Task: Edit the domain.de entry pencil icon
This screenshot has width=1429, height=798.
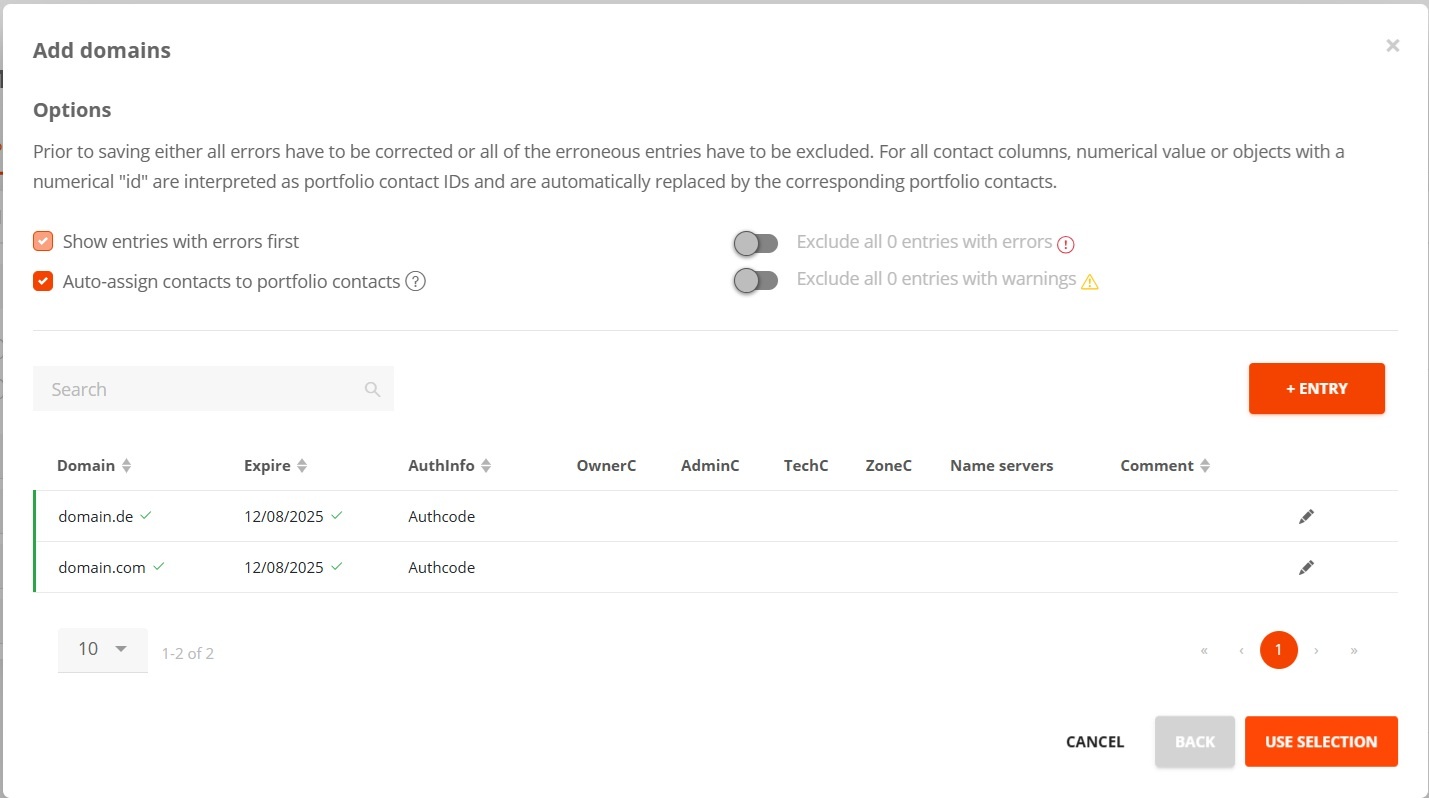Action: (x=1306, y=517)
